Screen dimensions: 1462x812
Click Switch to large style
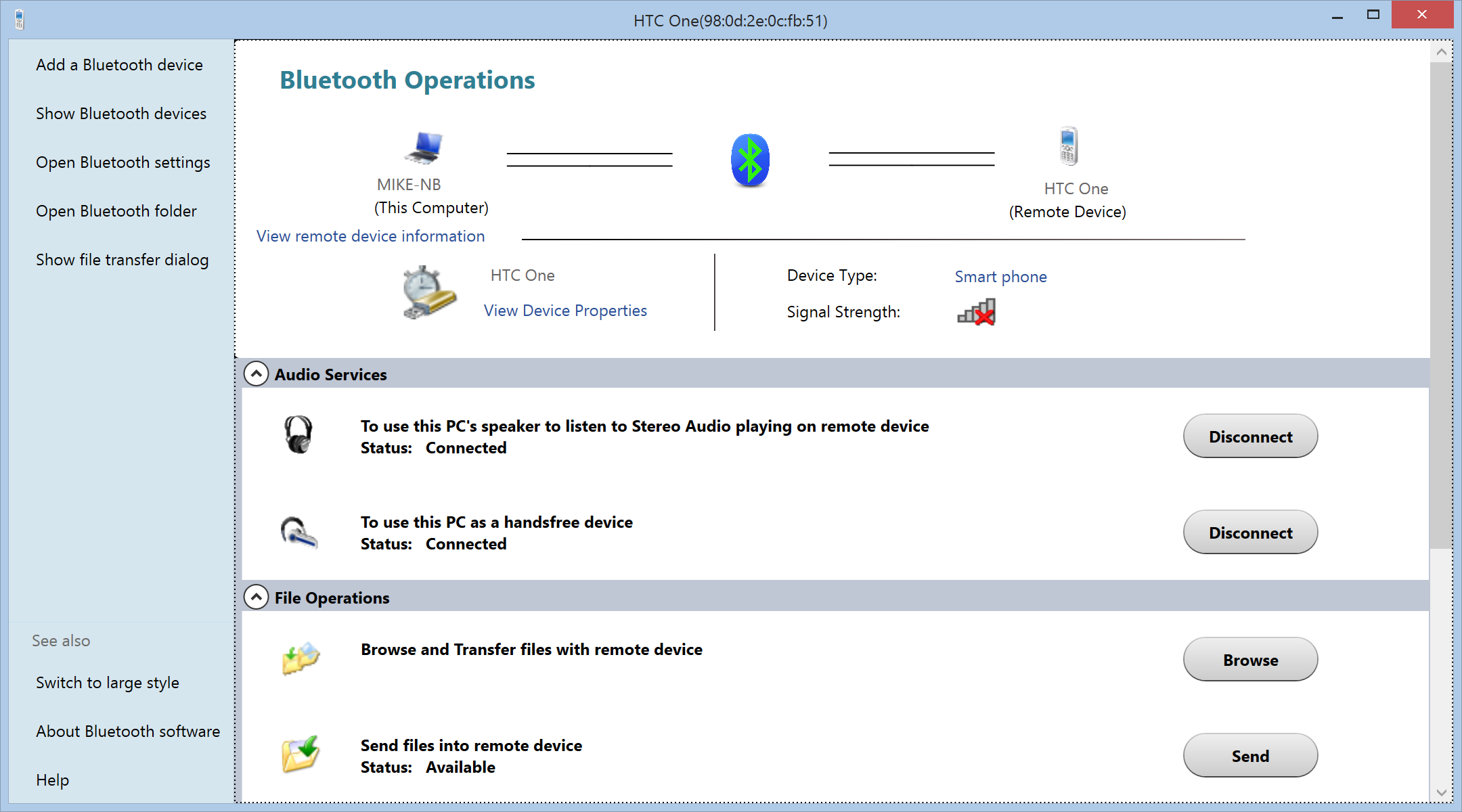point(107,683)
